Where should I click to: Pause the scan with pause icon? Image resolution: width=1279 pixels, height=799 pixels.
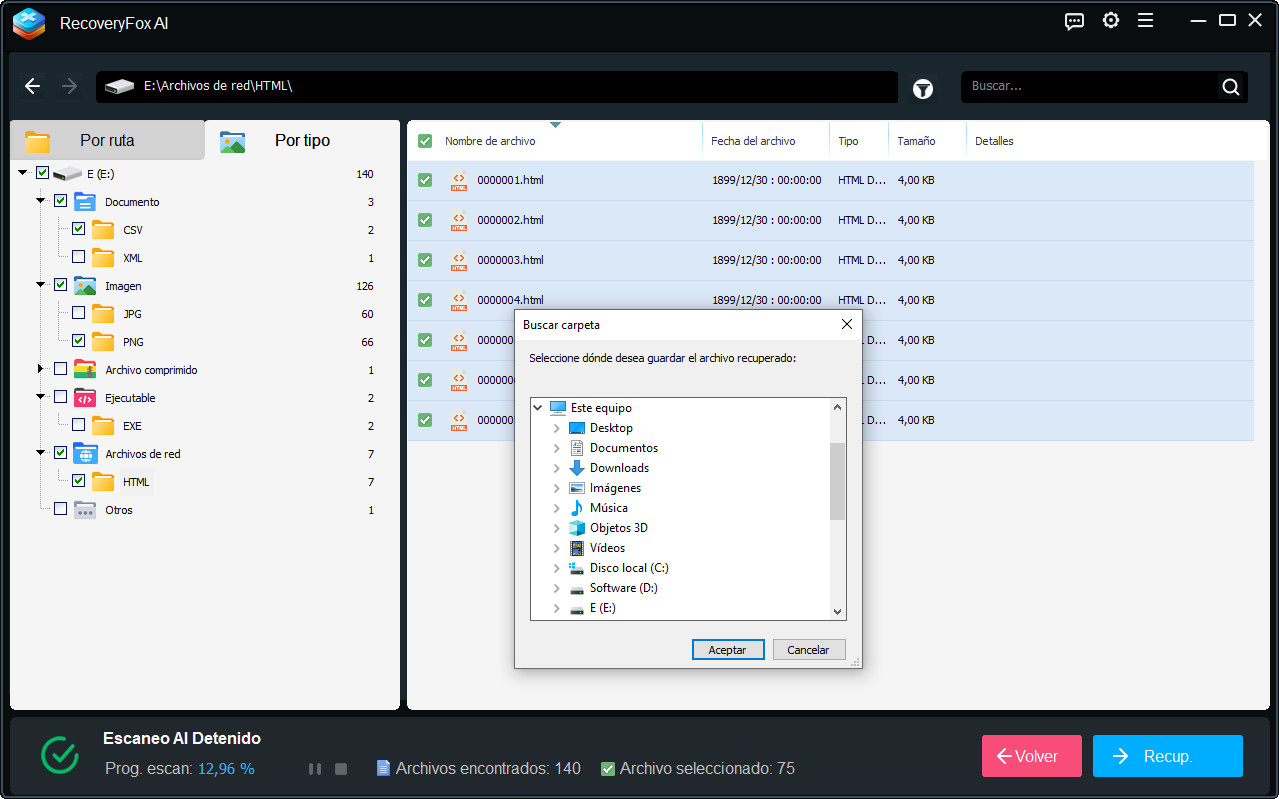tap(315, 769)
